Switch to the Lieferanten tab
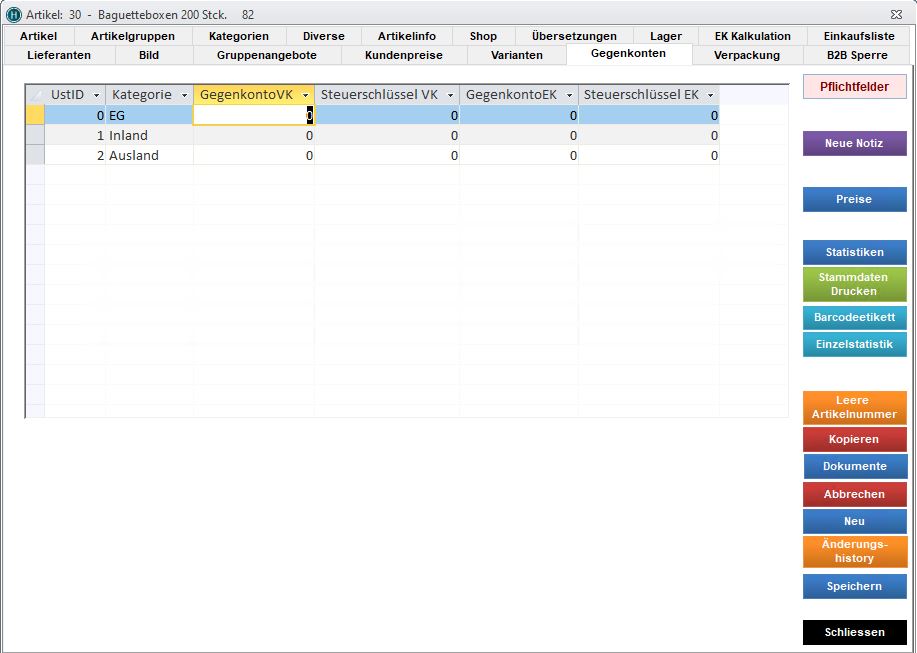This screenshot has width=917, height=653. 59,55
